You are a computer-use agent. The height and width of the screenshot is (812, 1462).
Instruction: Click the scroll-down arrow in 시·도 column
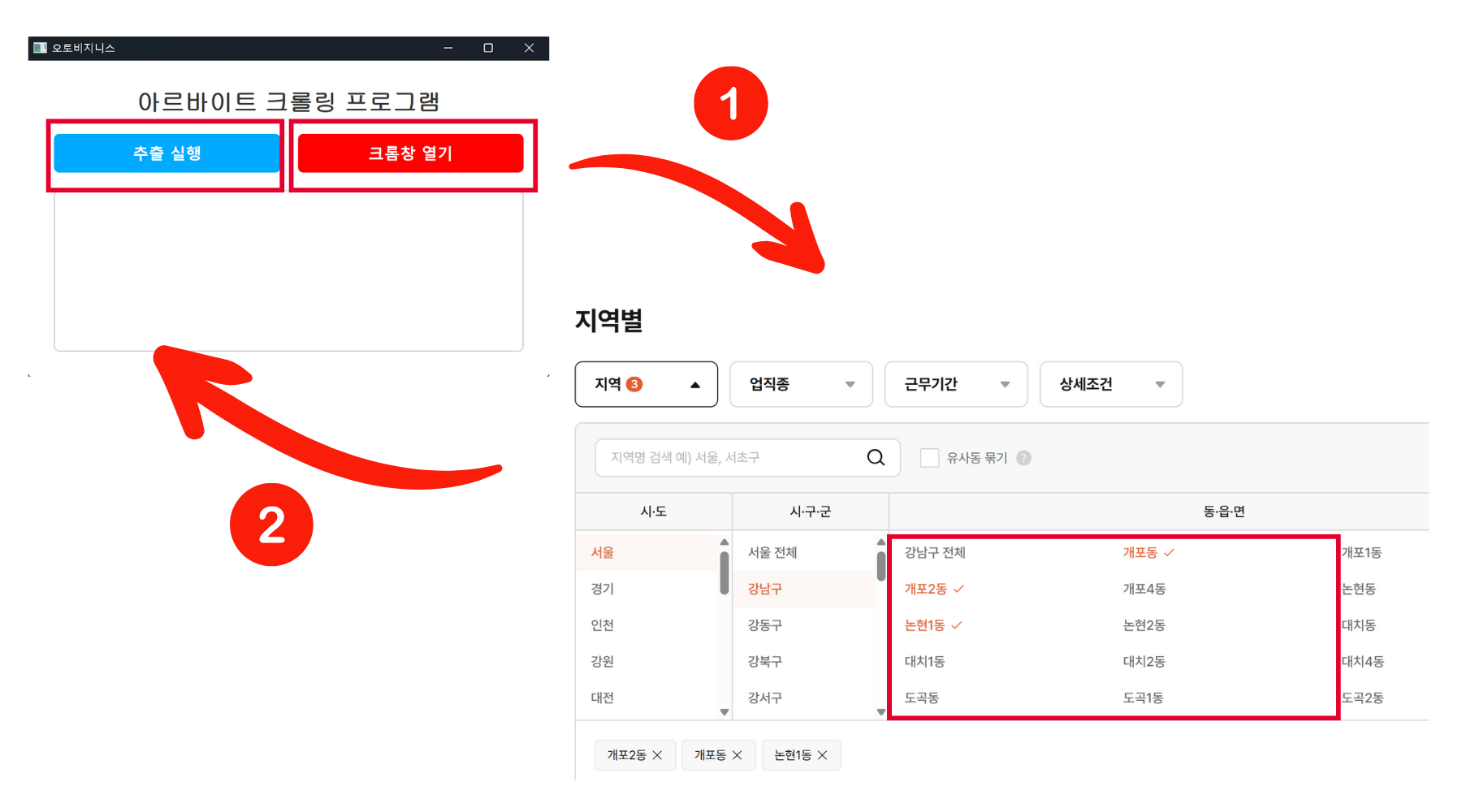tap(724, 710)
